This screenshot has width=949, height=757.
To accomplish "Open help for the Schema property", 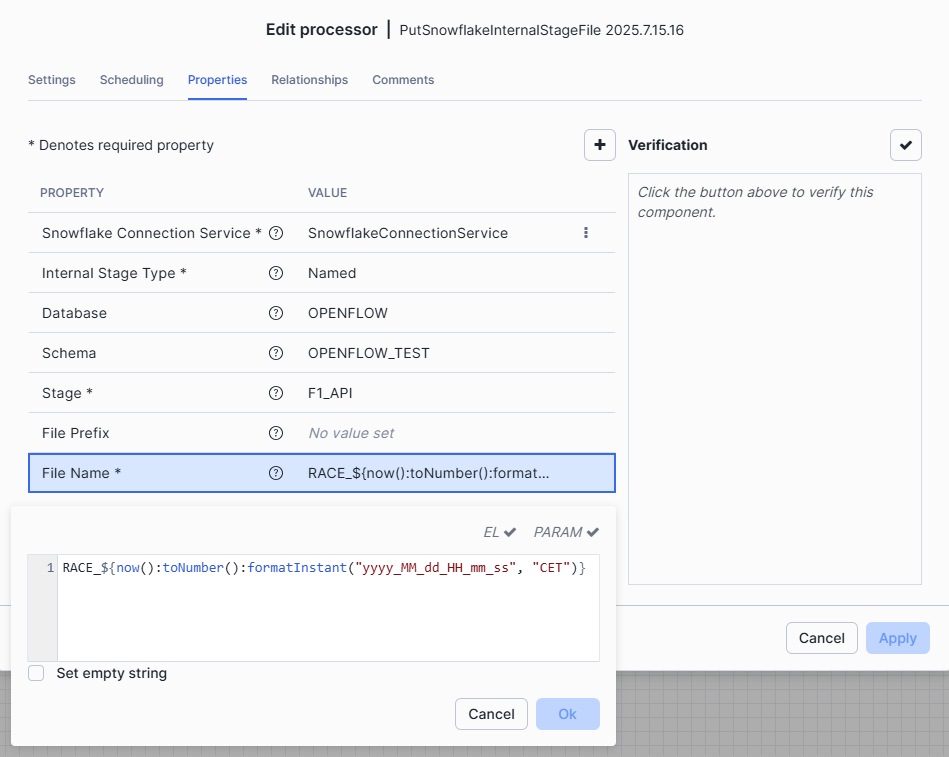I will pyautogui.click(x=276, y=353).
